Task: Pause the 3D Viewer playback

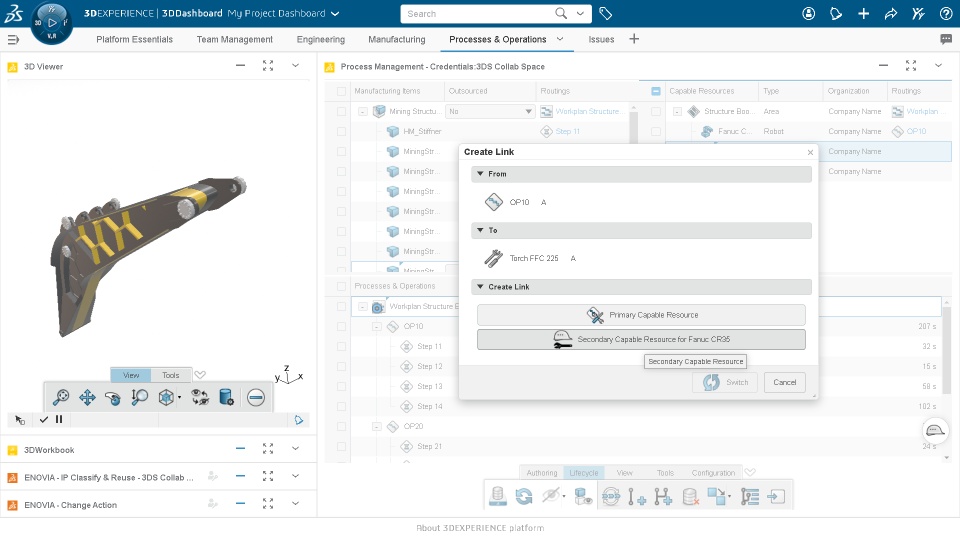Action: [59, 419]
